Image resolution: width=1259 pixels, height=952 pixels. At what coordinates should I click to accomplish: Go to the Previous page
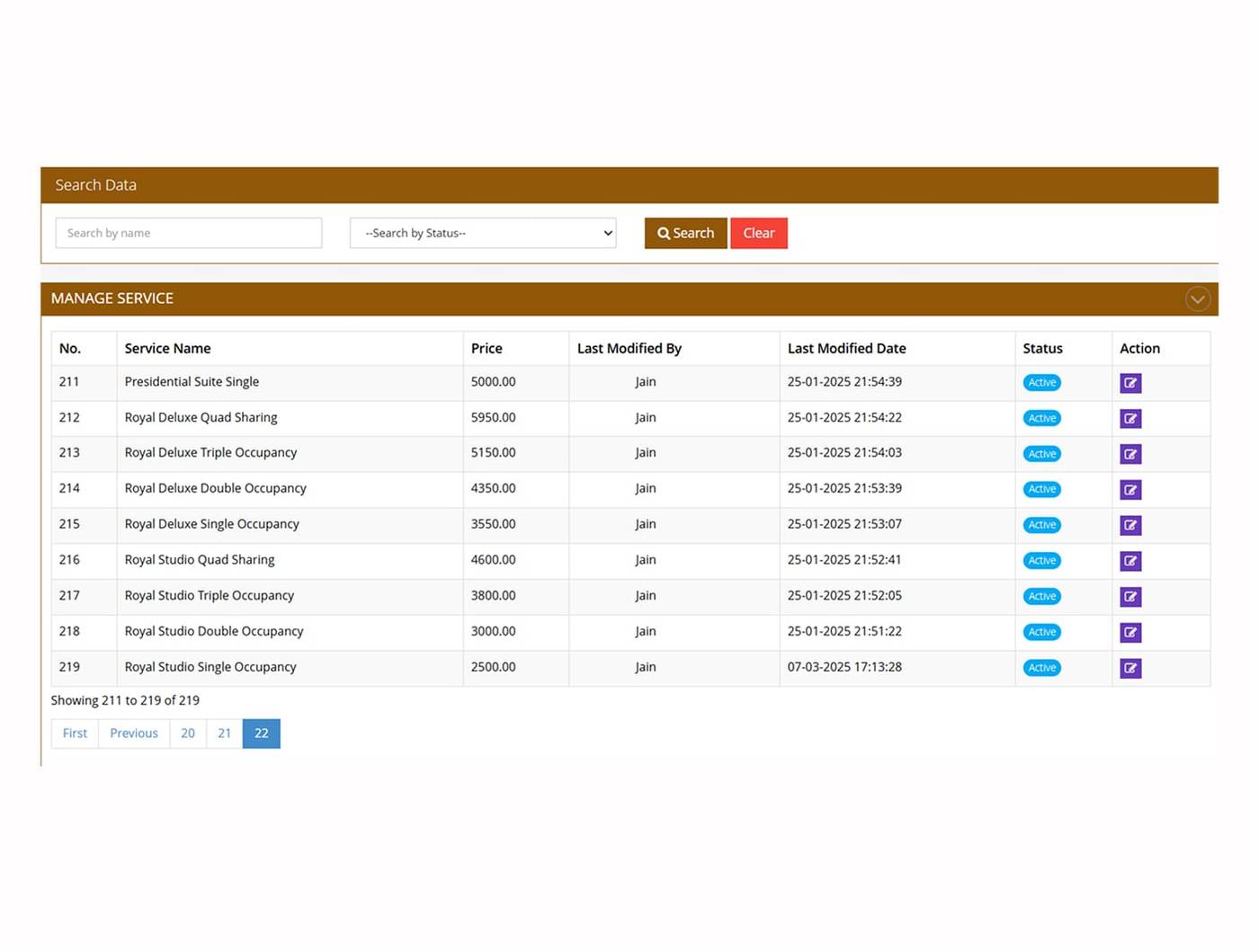pos(134,734)
